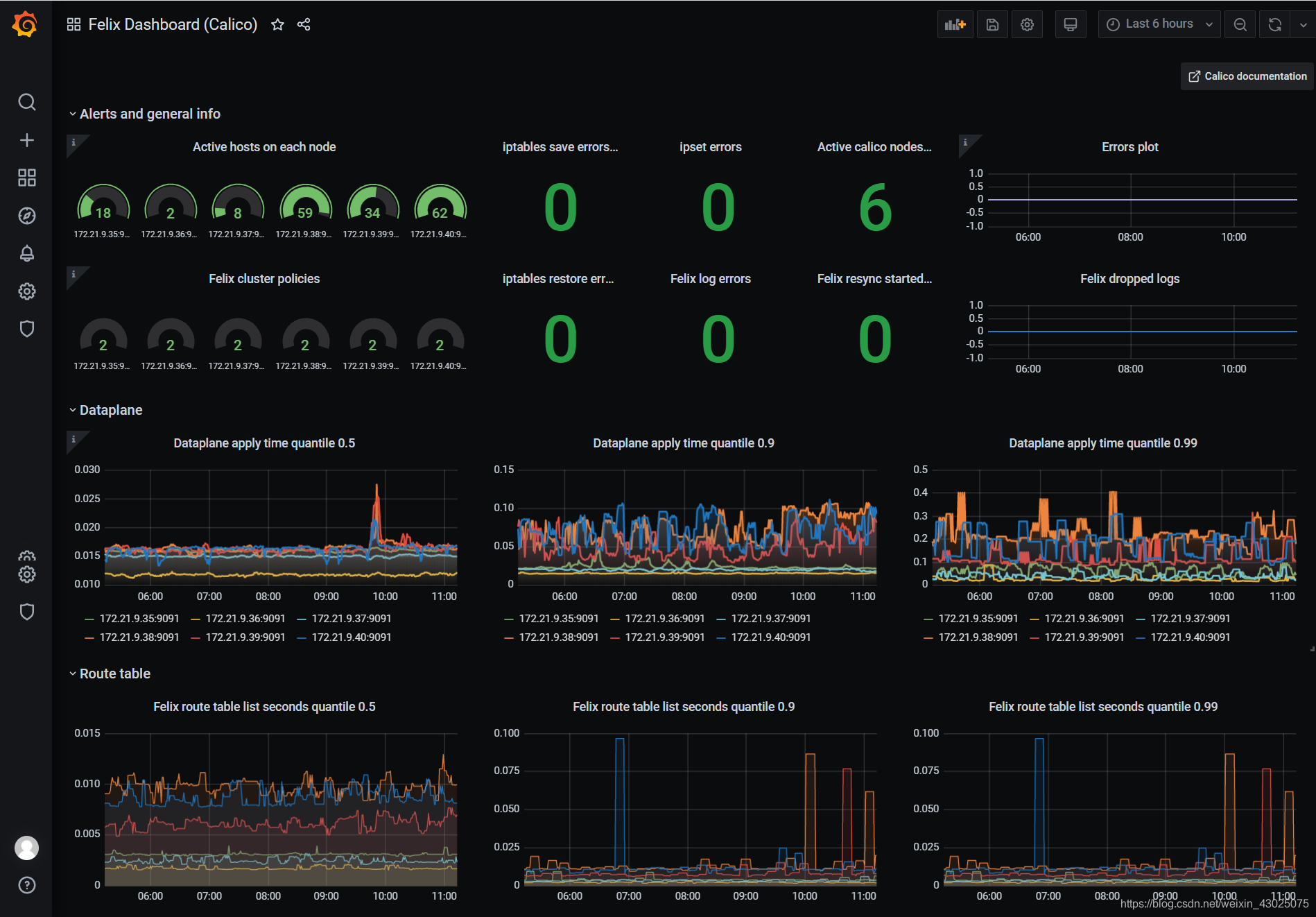Image resolution: width=1316 pixels, height=917 pixels.
Task: Open the Alerting bell icon
Action: coord(26,253)
